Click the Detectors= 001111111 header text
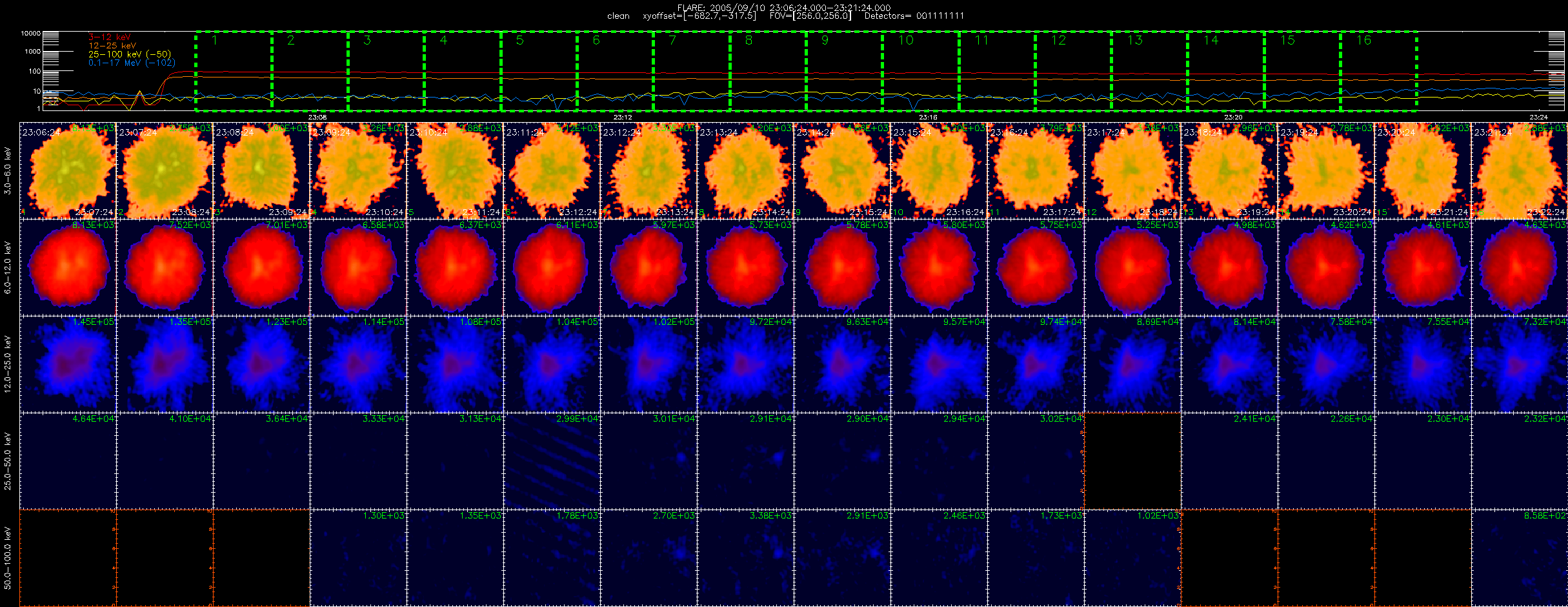The width and height of the screenshot is (1568, 607). tap(914, 16)
